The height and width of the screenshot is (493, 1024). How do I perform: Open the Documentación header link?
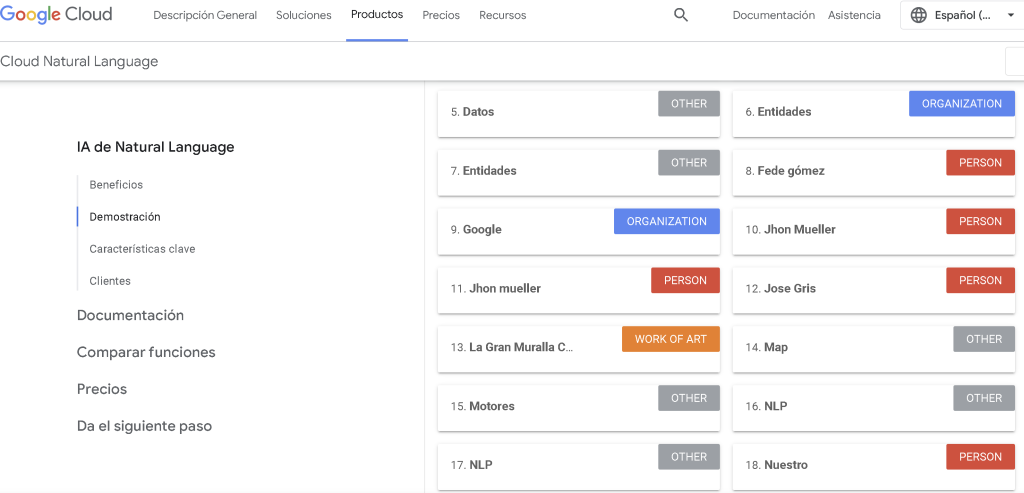coord(773,15)
